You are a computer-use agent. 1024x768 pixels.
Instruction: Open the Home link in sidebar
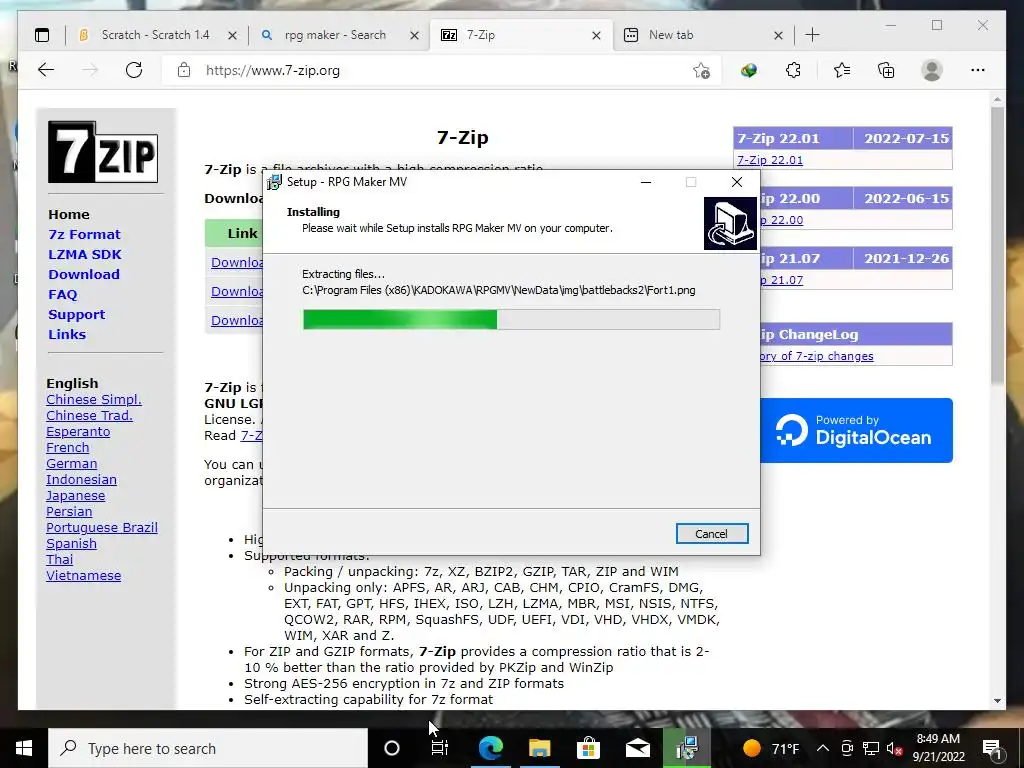coord(69,214)
